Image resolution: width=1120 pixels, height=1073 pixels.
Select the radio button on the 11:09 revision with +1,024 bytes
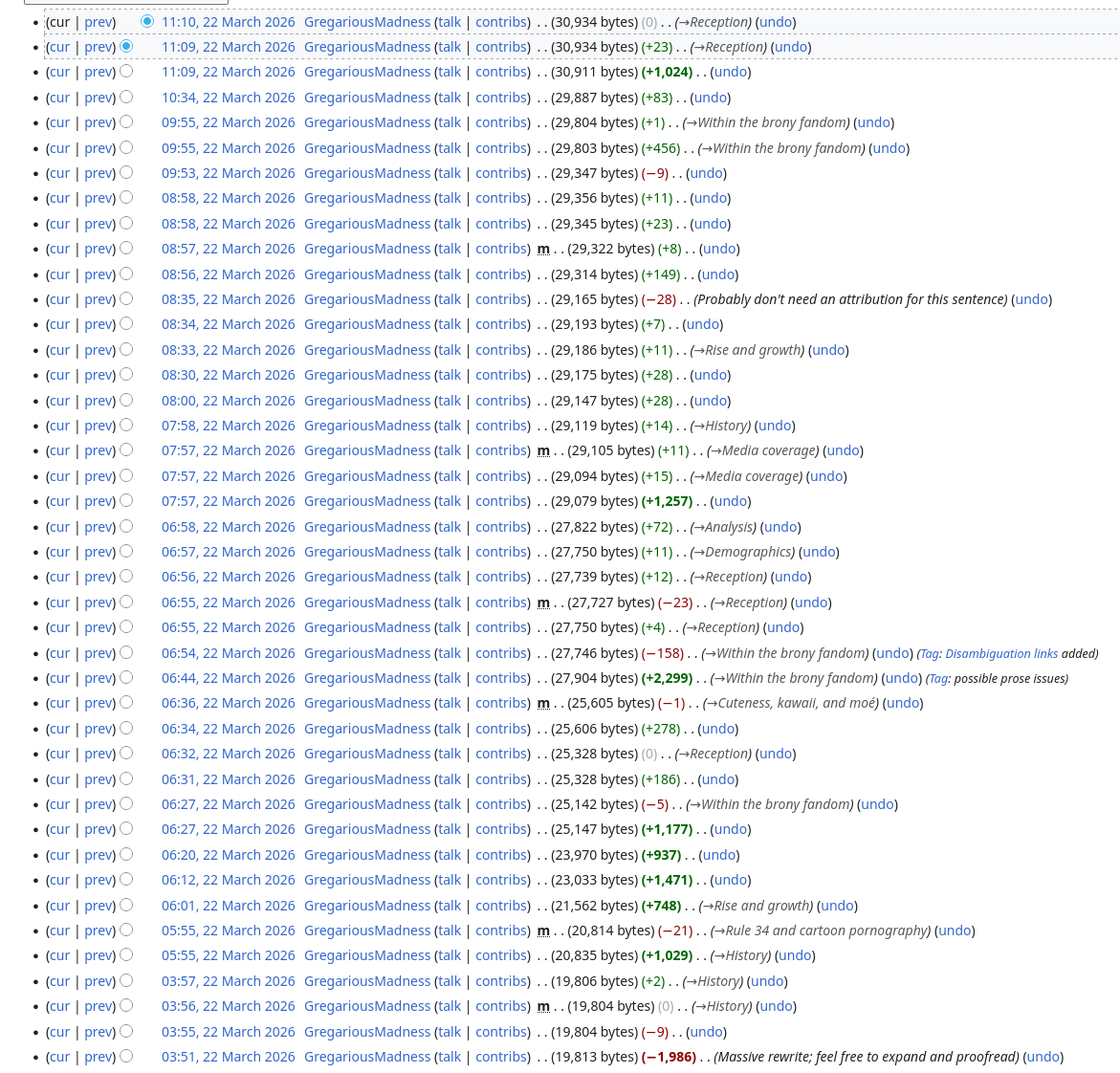coord(126,72)
